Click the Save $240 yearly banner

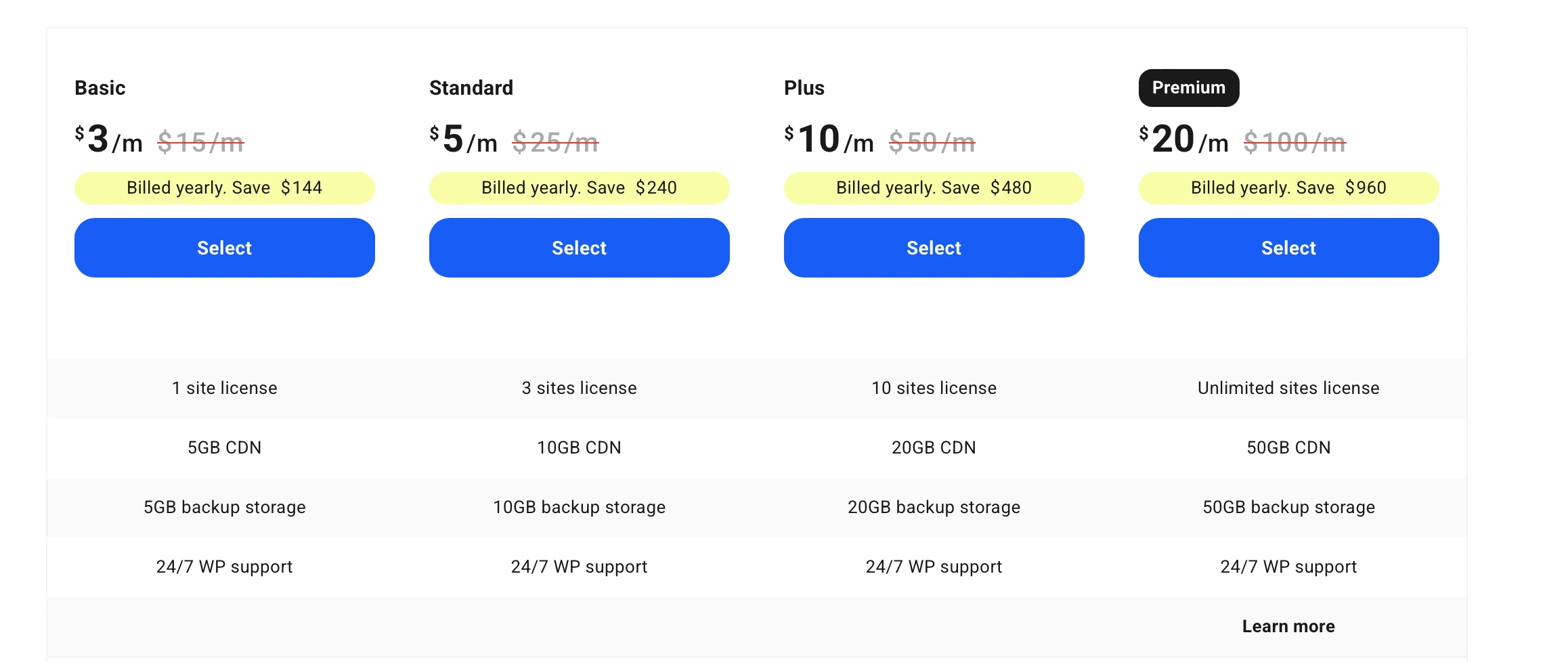(x=579, y=187)
